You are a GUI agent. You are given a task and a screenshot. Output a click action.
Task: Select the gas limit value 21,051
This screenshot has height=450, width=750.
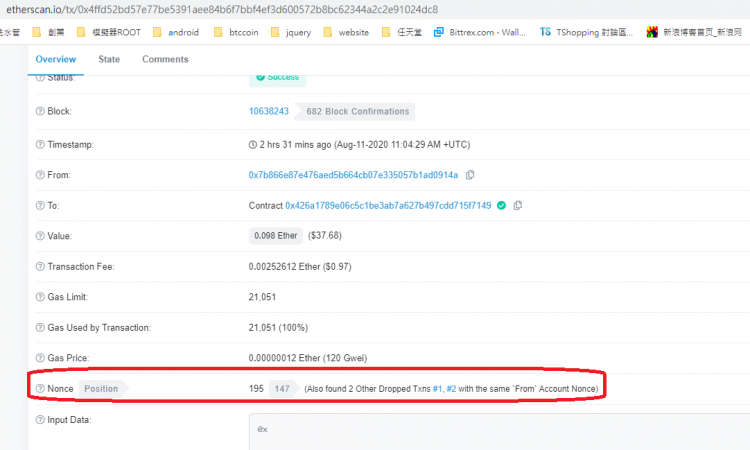point(262,297)
